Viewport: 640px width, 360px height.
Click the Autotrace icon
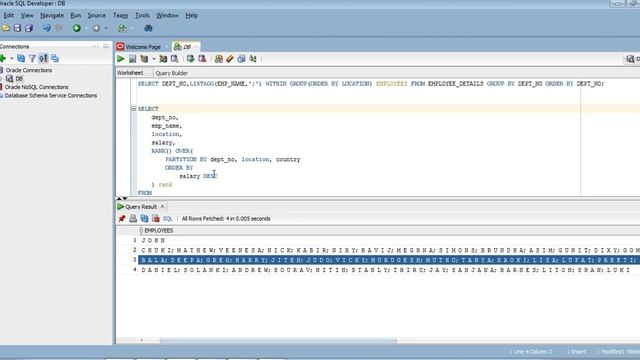click(x=163, y=59)
